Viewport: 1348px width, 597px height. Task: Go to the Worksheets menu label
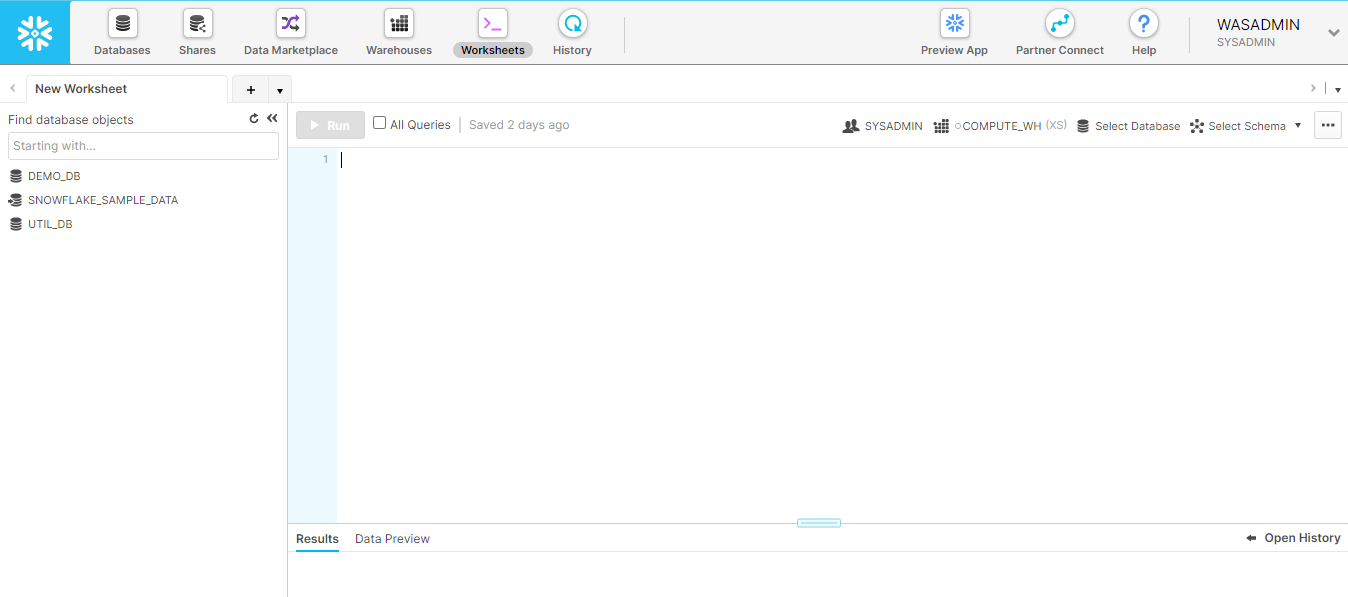(x=493, y=50)
